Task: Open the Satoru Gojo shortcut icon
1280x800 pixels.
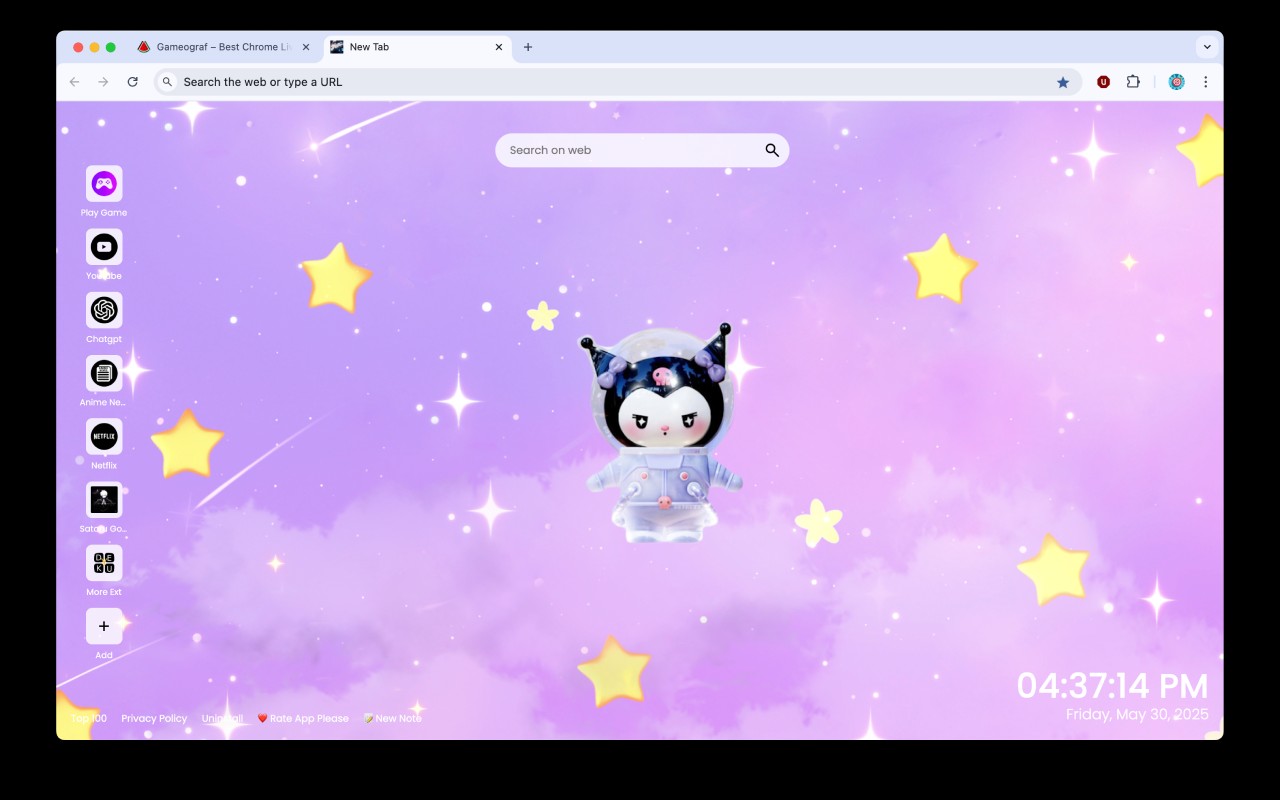Action: coord(104,500)
